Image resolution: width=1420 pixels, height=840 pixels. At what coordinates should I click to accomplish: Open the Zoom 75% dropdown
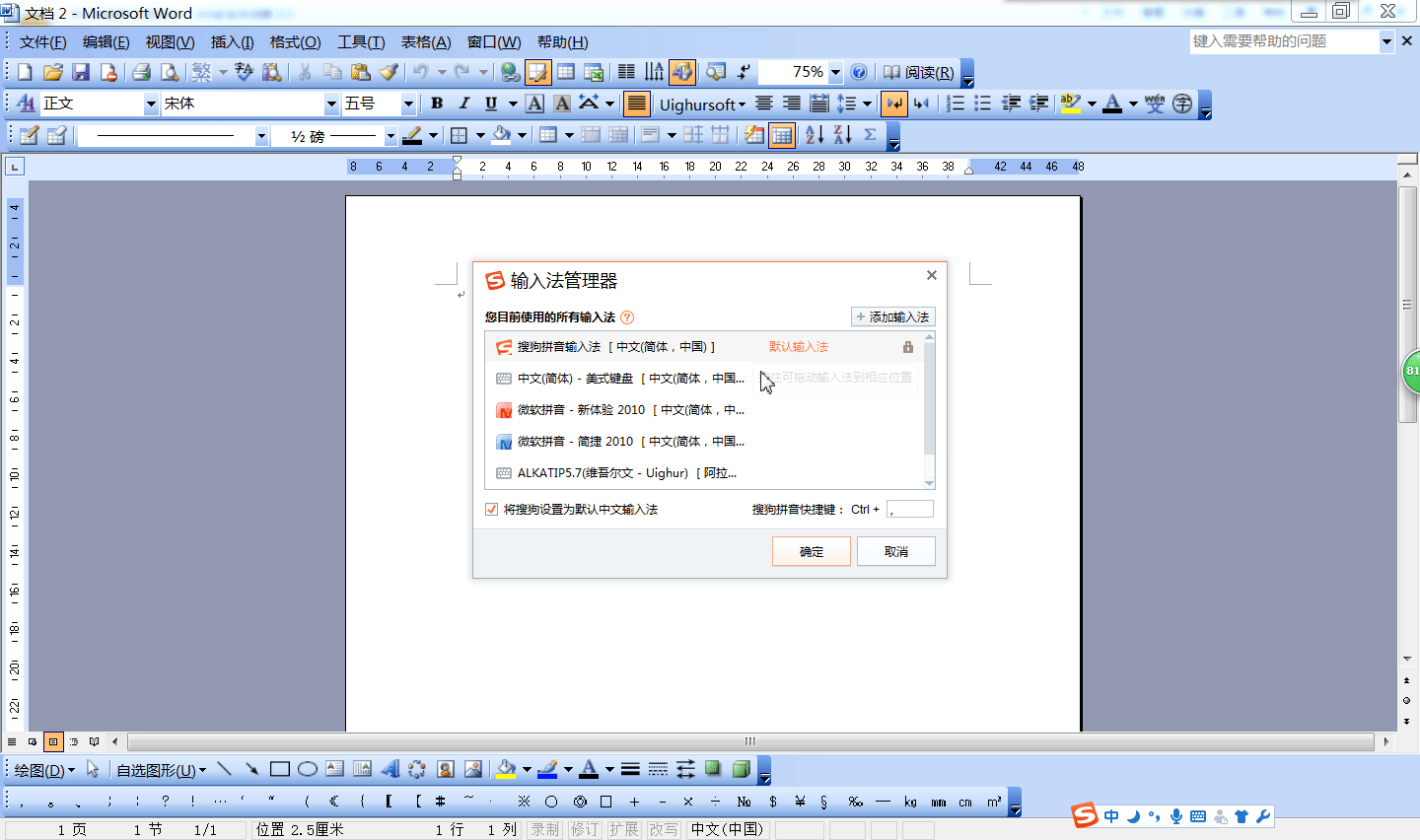[x=835, y=72]
